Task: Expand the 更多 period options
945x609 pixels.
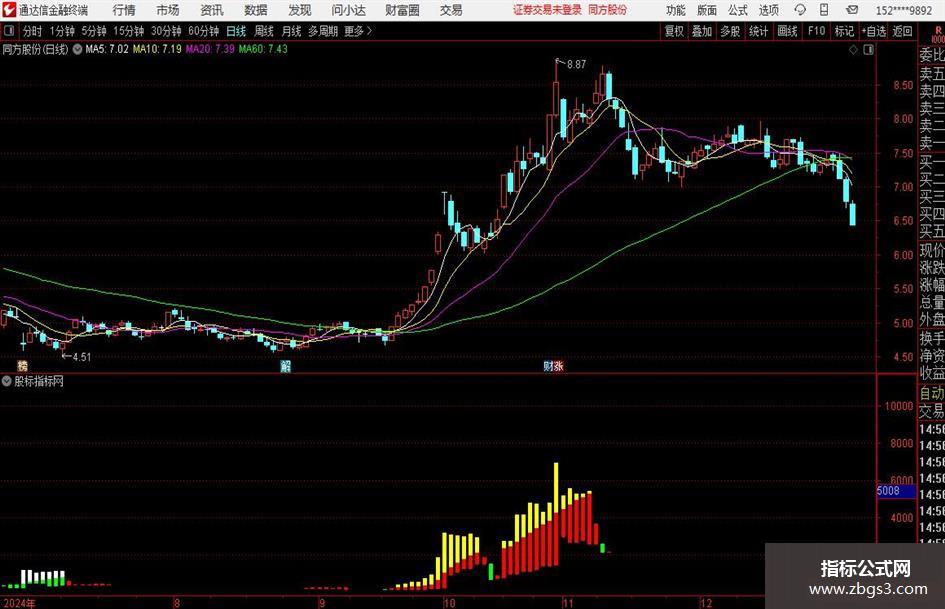Action: tap(358, 31)
